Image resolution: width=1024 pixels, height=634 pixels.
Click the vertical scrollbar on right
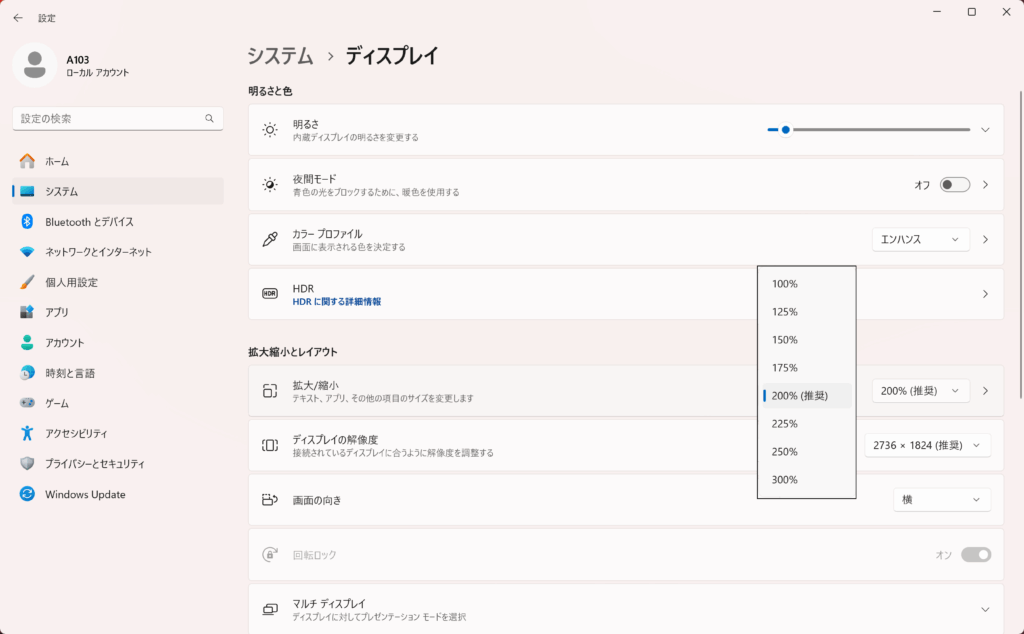[1021, 245]
